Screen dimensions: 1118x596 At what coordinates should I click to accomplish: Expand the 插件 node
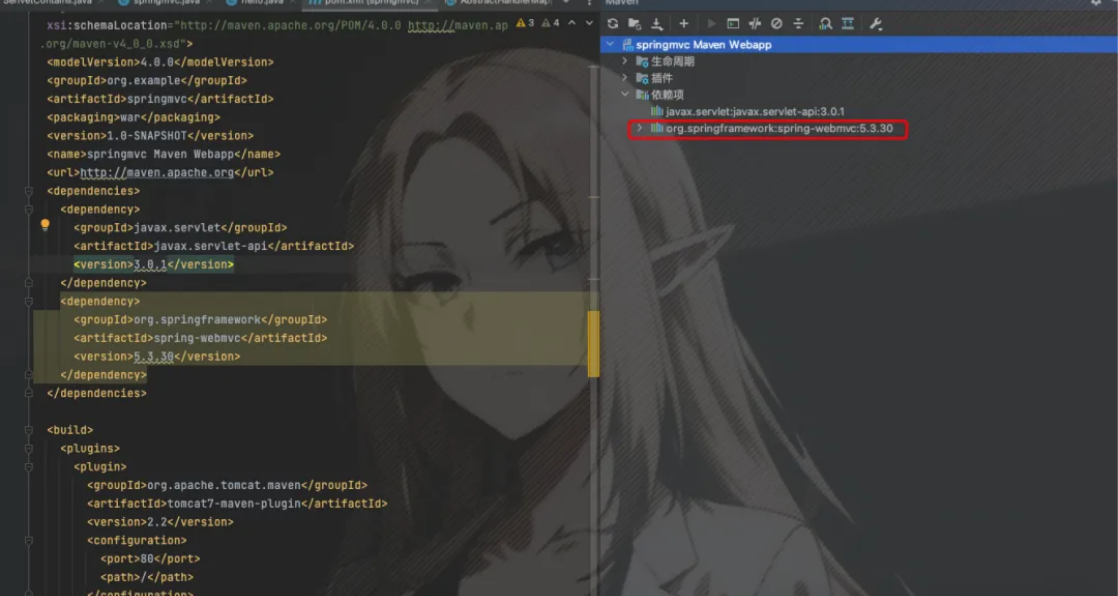click(x=625, y=78)
